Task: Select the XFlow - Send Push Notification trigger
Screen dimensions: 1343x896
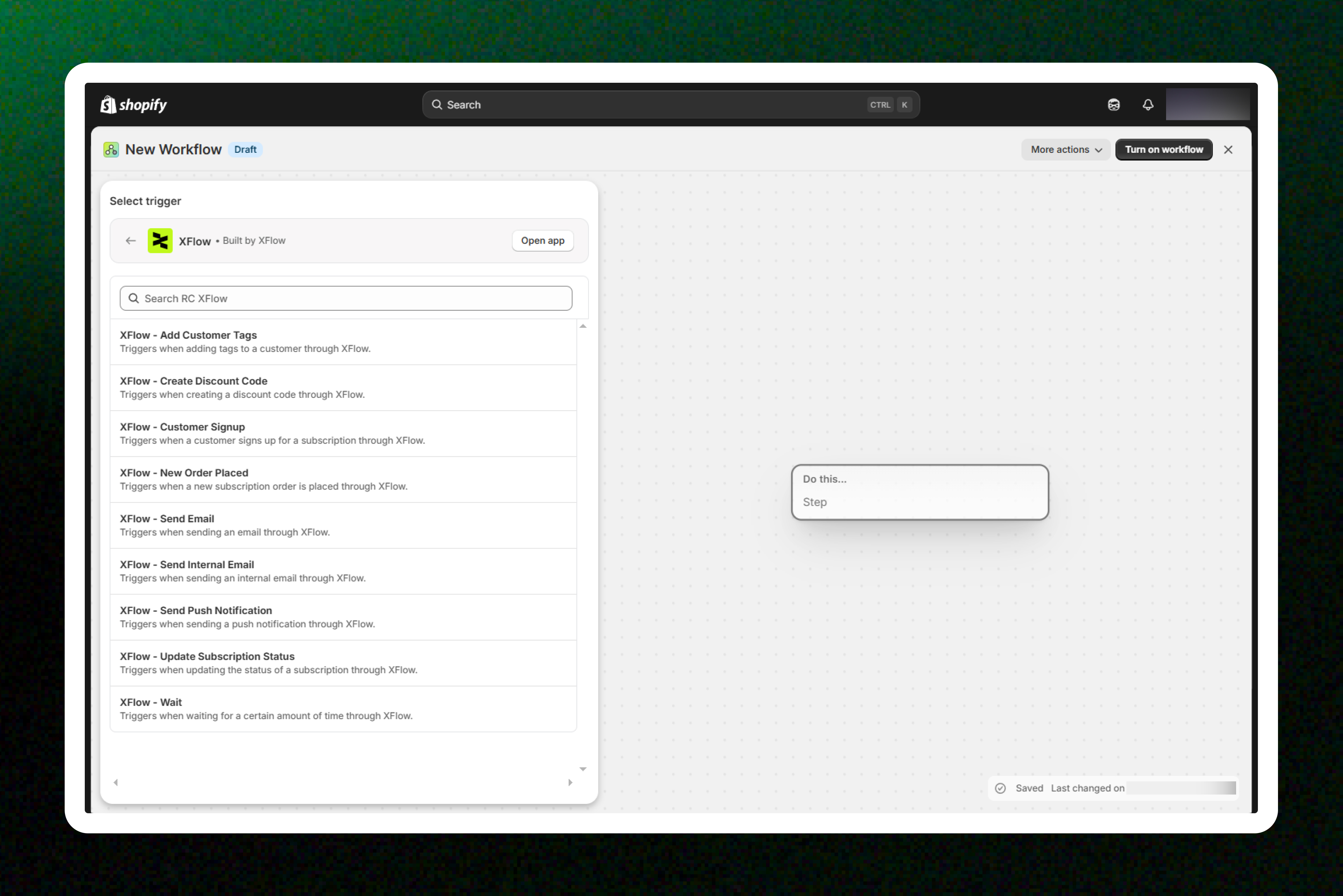Action: click(343, 617)
